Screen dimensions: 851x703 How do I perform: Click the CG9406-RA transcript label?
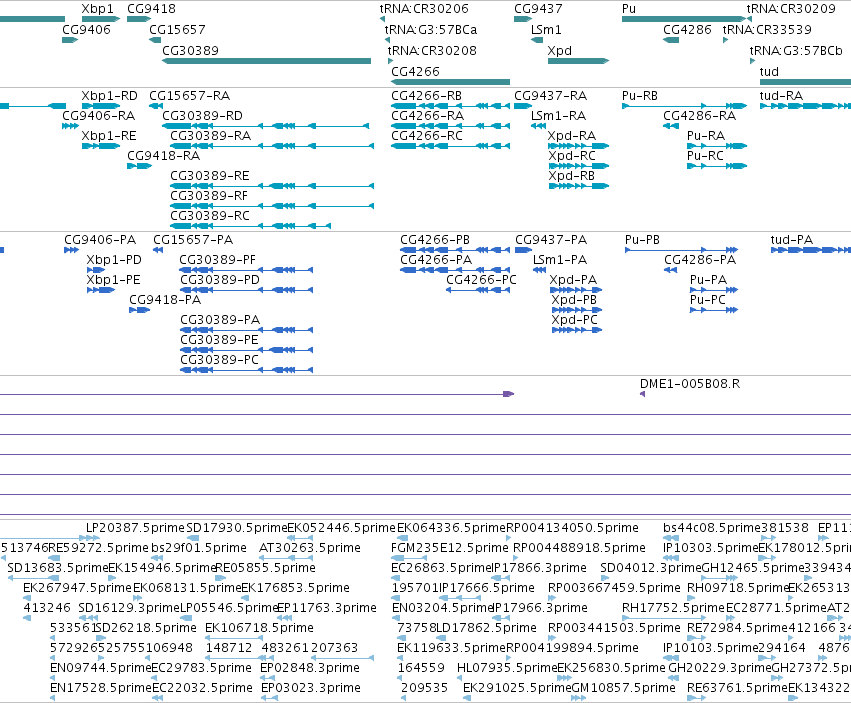coord(99,116)
